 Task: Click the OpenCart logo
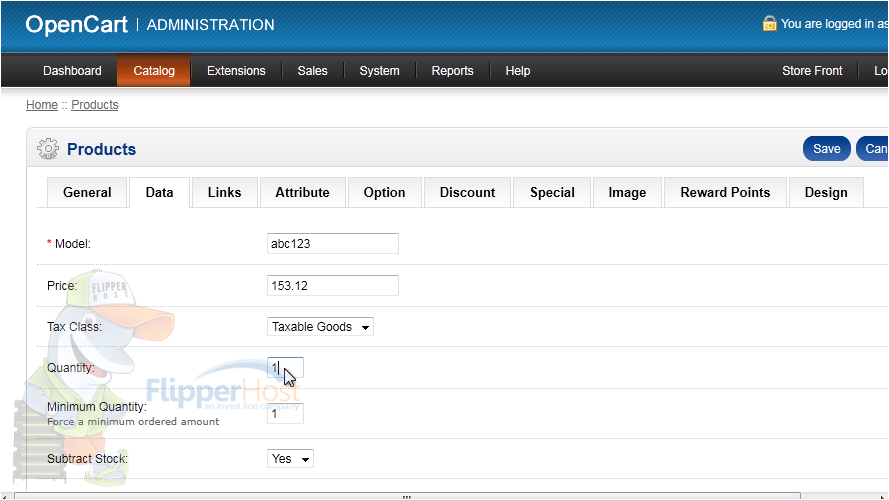[77, 24]
